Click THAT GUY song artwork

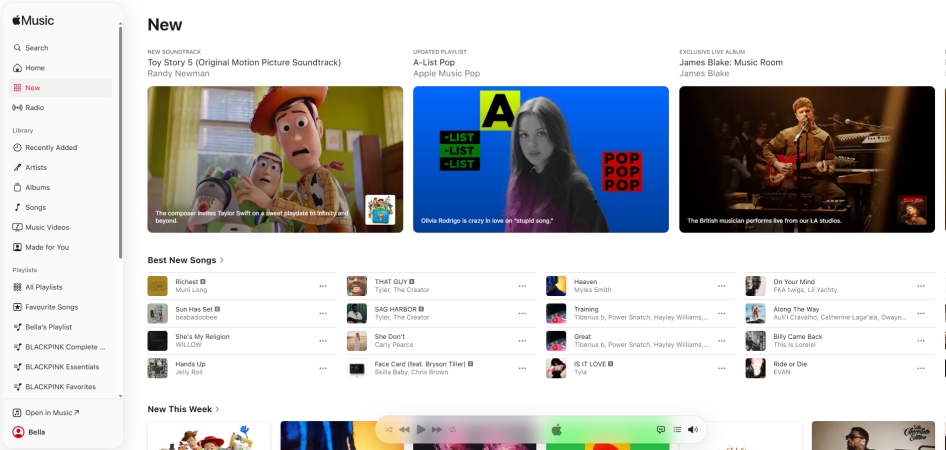click(x=357, y=286)
